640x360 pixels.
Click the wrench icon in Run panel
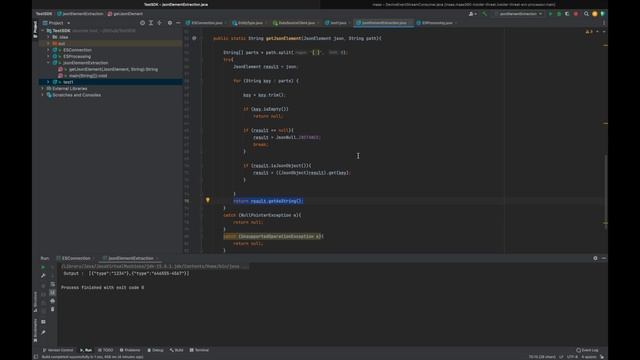43,276
